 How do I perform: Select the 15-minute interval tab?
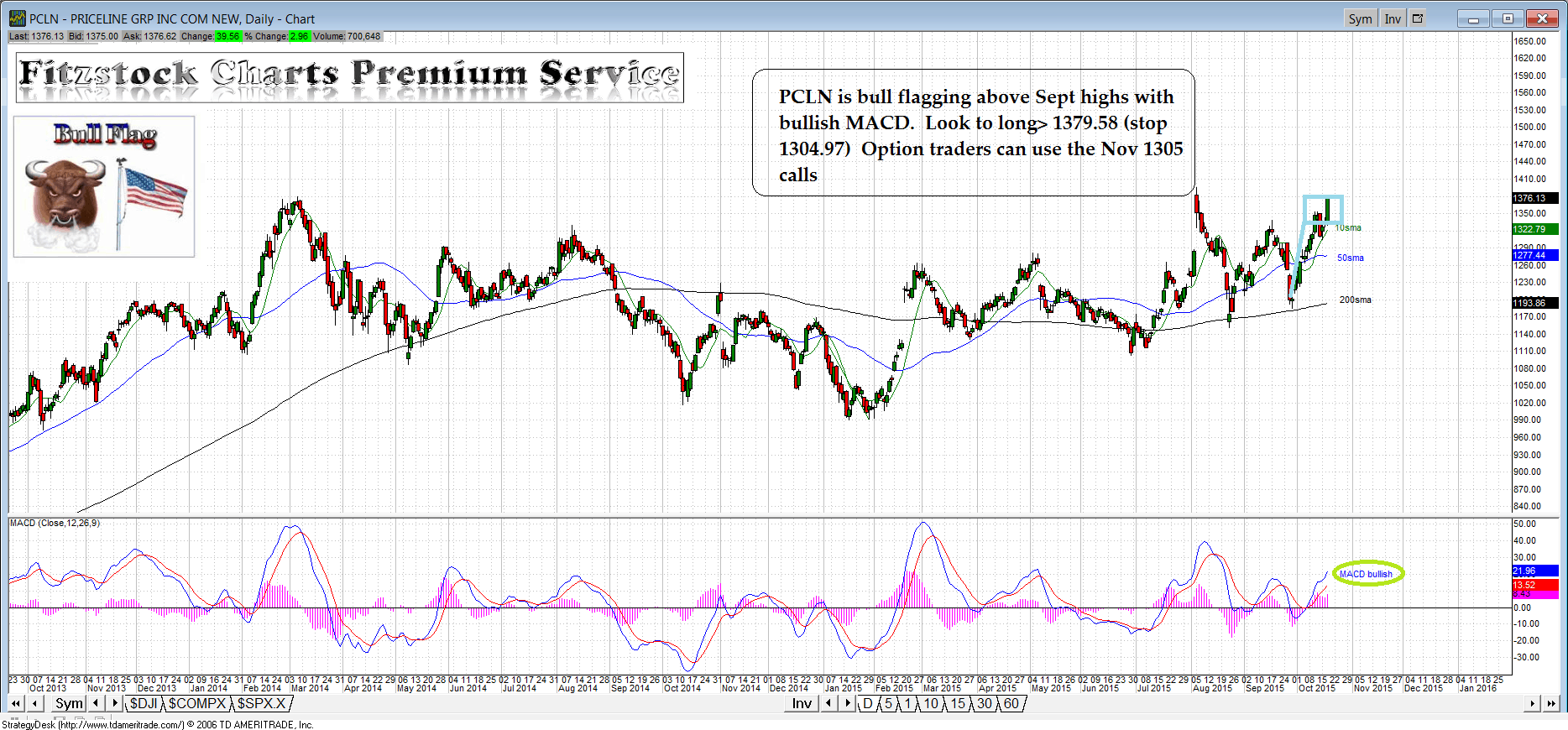[958, 703]
